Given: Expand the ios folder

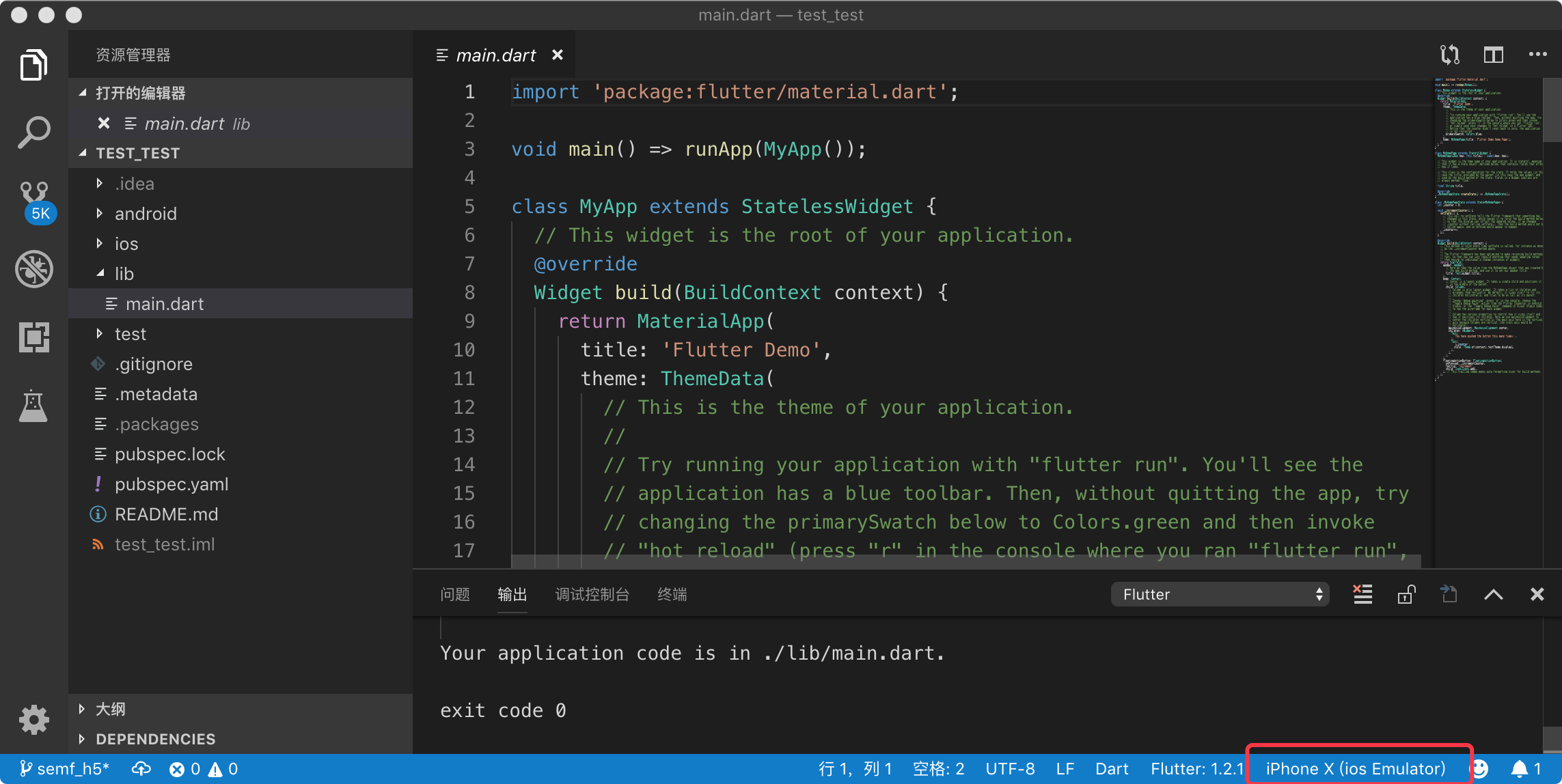Looking at the screenshot, I should [x=241, y=244].
